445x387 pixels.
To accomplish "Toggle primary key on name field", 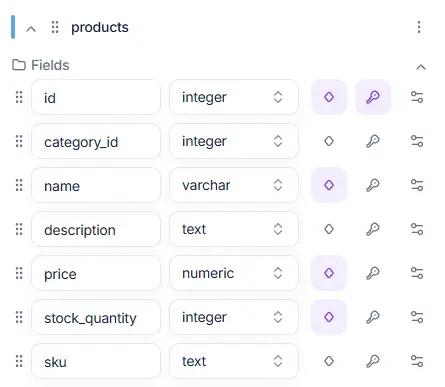I will tap(373, 185).
